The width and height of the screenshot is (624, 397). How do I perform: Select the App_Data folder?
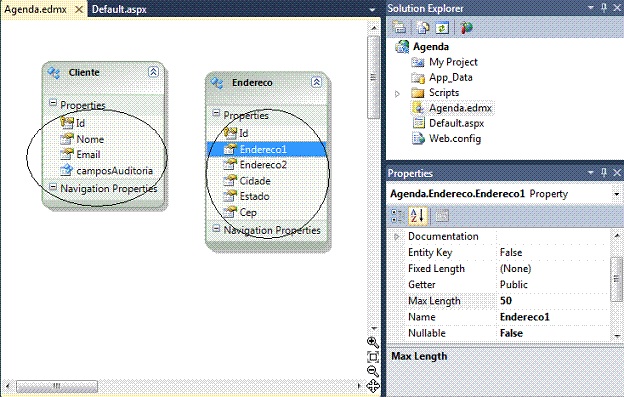[x=450, y=78]
